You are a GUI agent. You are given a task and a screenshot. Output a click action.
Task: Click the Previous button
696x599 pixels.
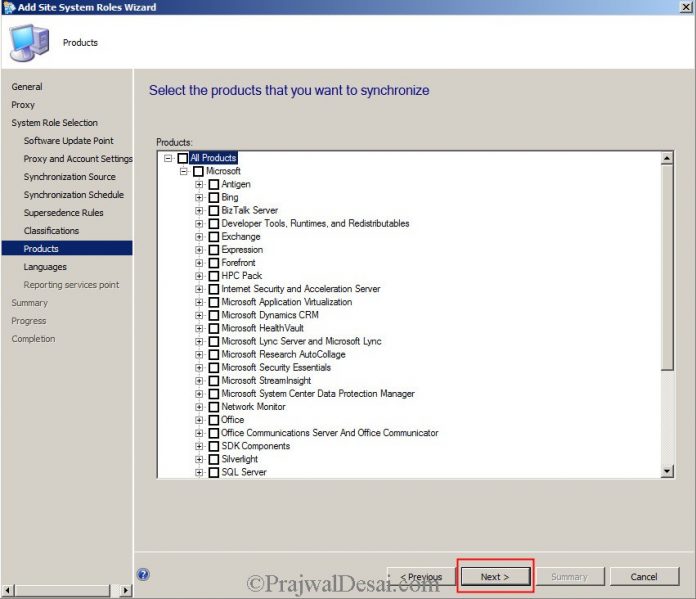(421, 577)
